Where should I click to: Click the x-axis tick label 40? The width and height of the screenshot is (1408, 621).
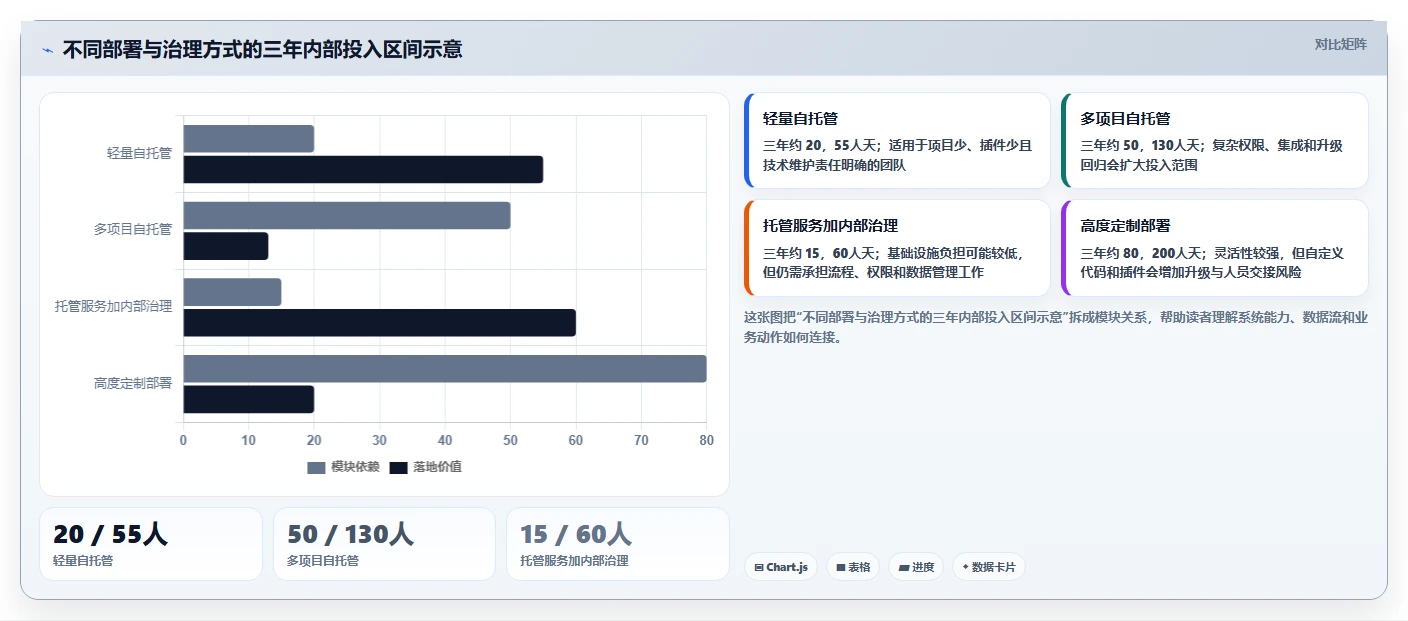[445, 440]
